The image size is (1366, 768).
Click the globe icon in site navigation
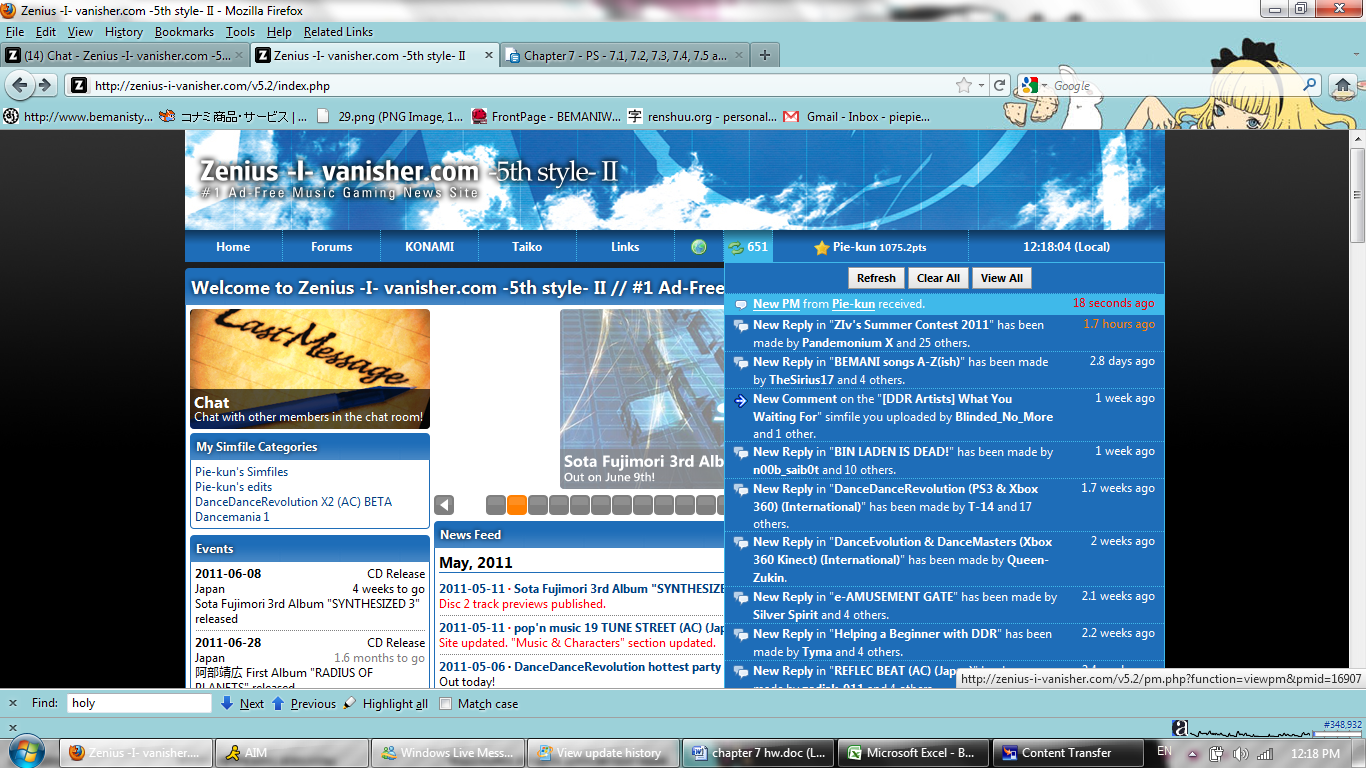pyautogui.click(x=699, y=247)
